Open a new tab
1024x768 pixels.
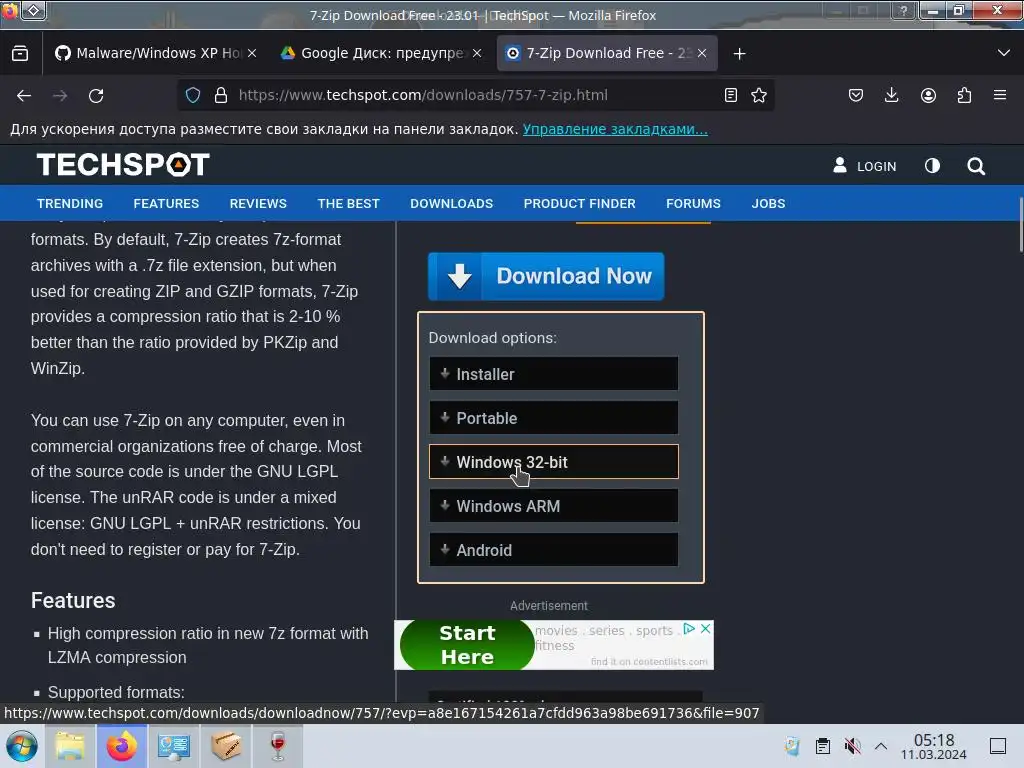click(x=739, y=54)
